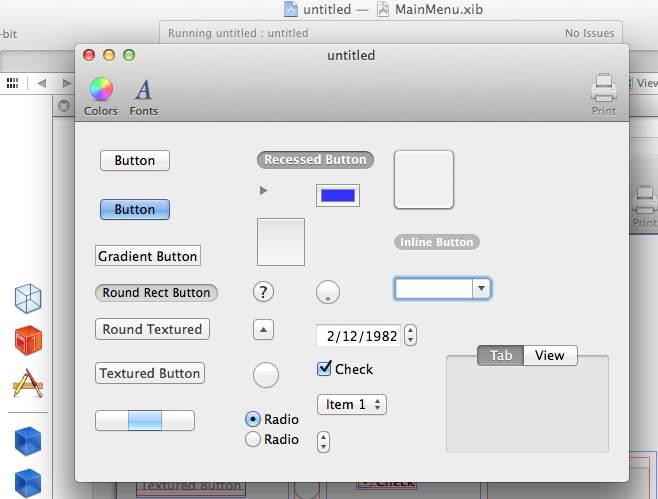
Task: Toggle the Check checkbox
Action: click(x=324, y=369)
